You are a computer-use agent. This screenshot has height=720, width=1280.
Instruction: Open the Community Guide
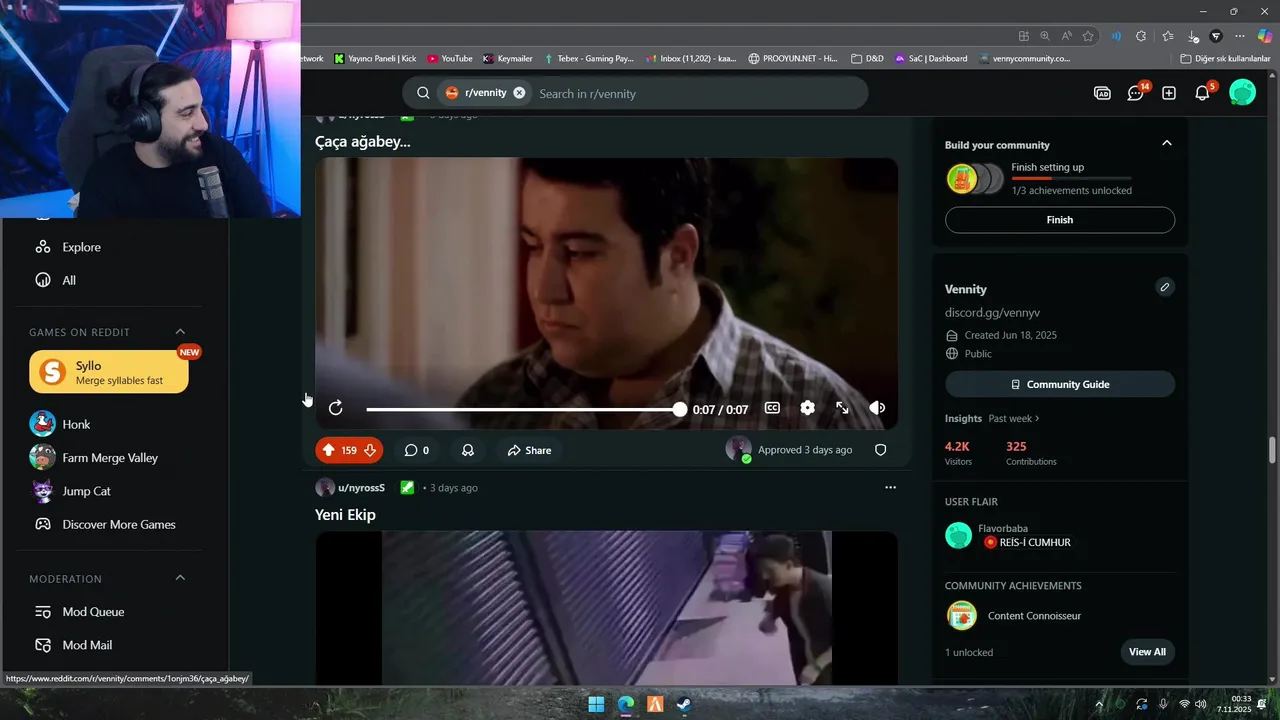click(x=1060, y=384)
